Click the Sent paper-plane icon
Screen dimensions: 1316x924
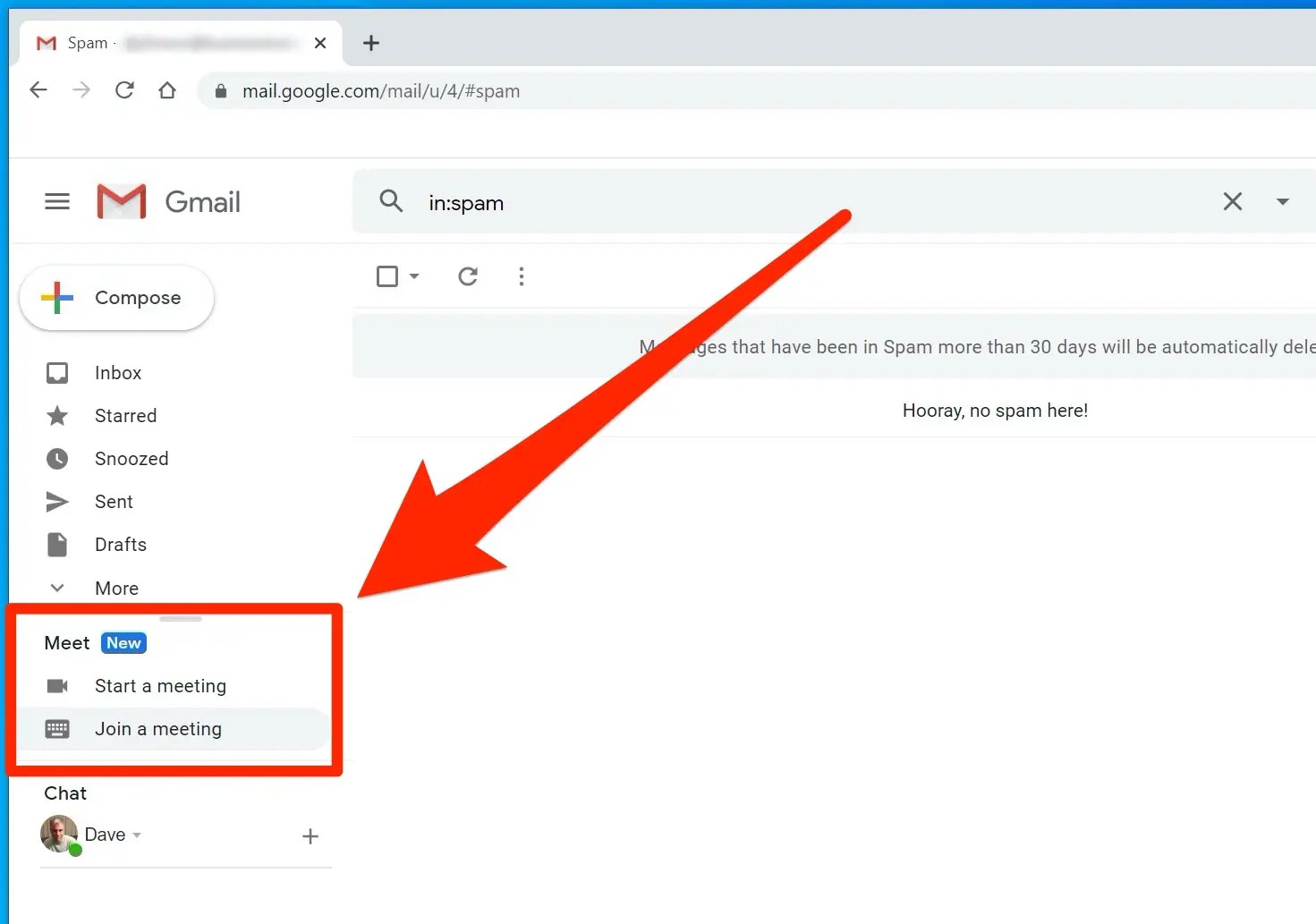point(57,502)
